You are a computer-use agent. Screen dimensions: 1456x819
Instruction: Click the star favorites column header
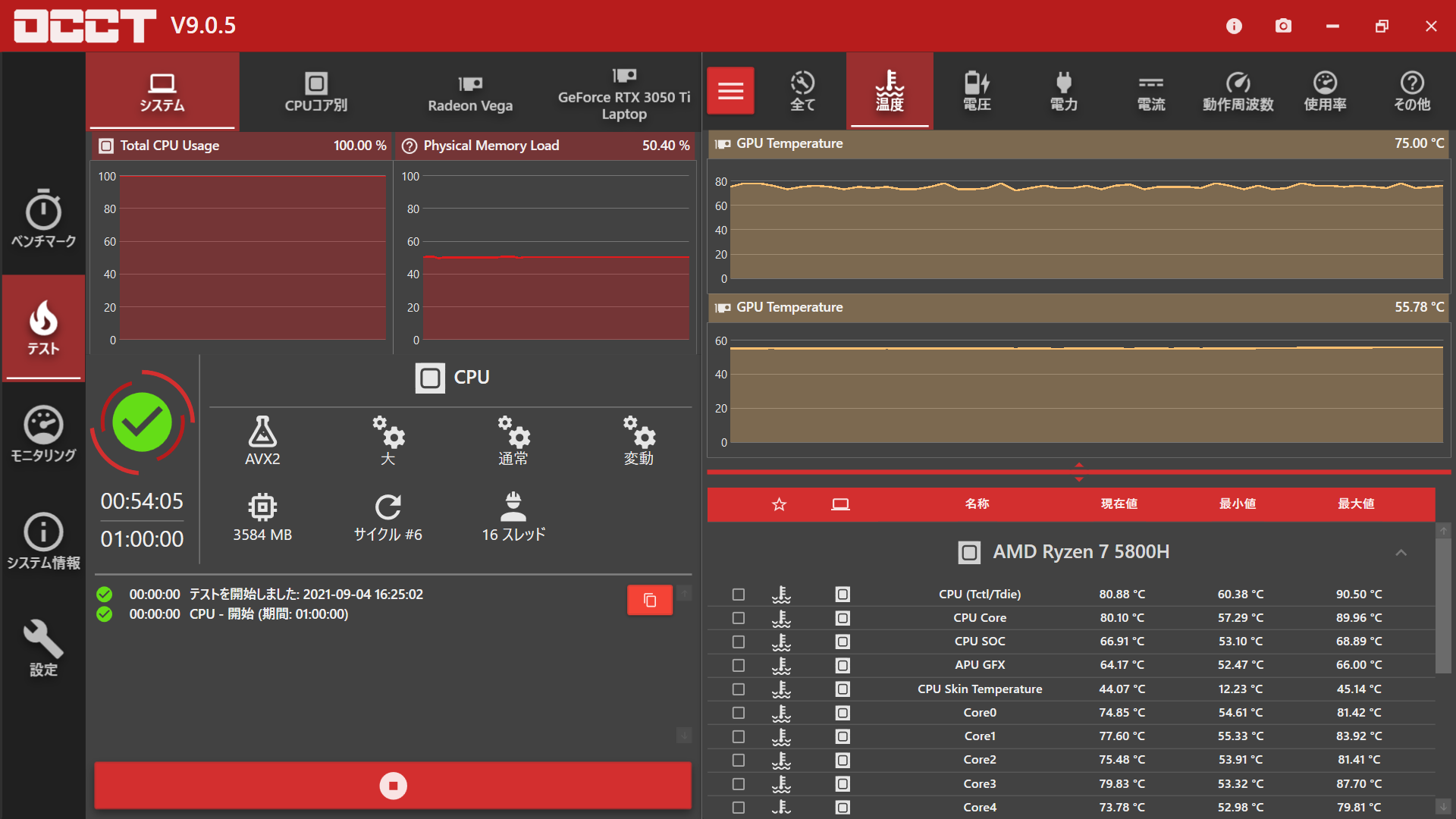(779, 504)
